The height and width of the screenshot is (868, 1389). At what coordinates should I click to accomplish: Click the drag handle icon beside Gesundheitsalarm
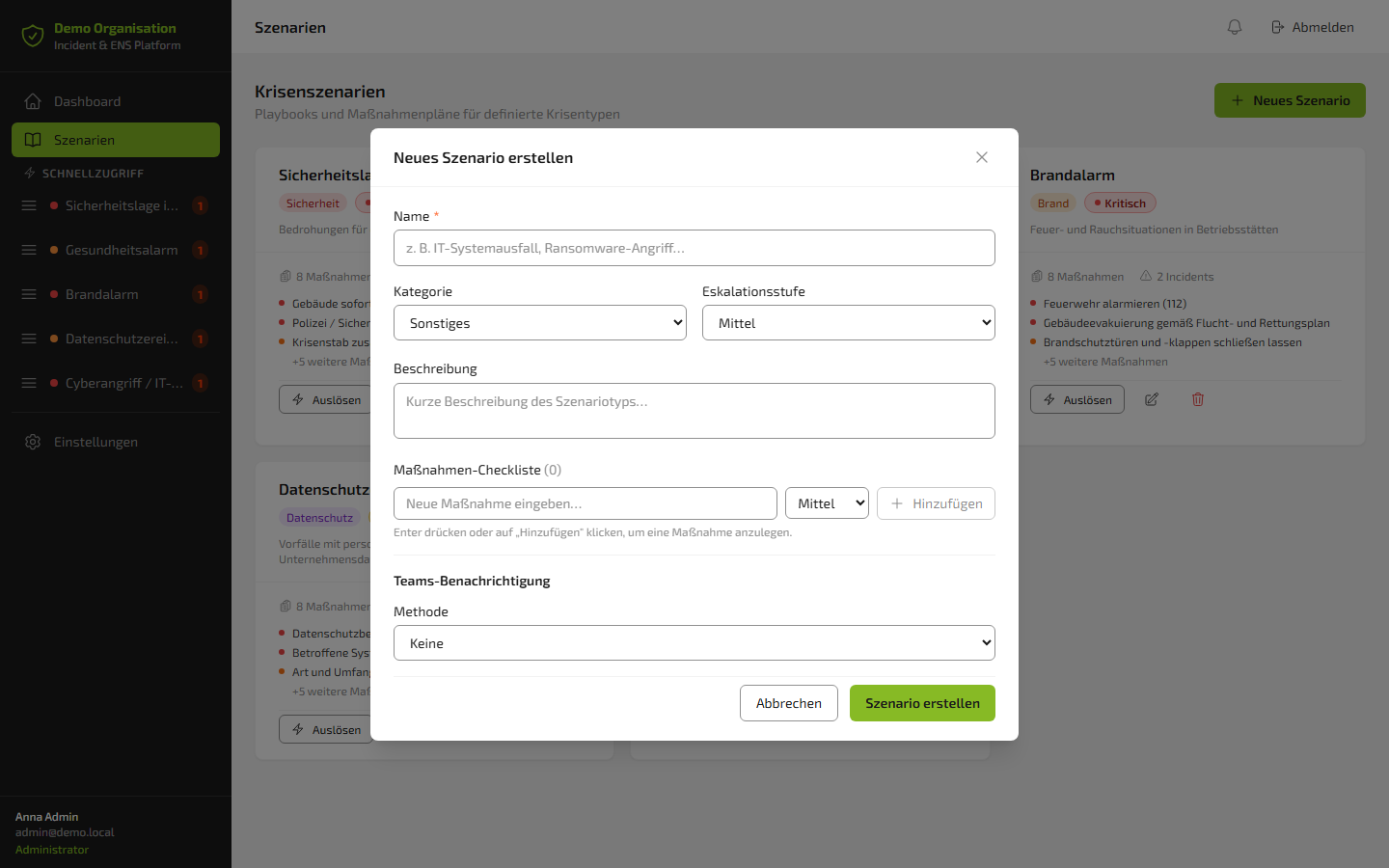(x=29, y=250)
